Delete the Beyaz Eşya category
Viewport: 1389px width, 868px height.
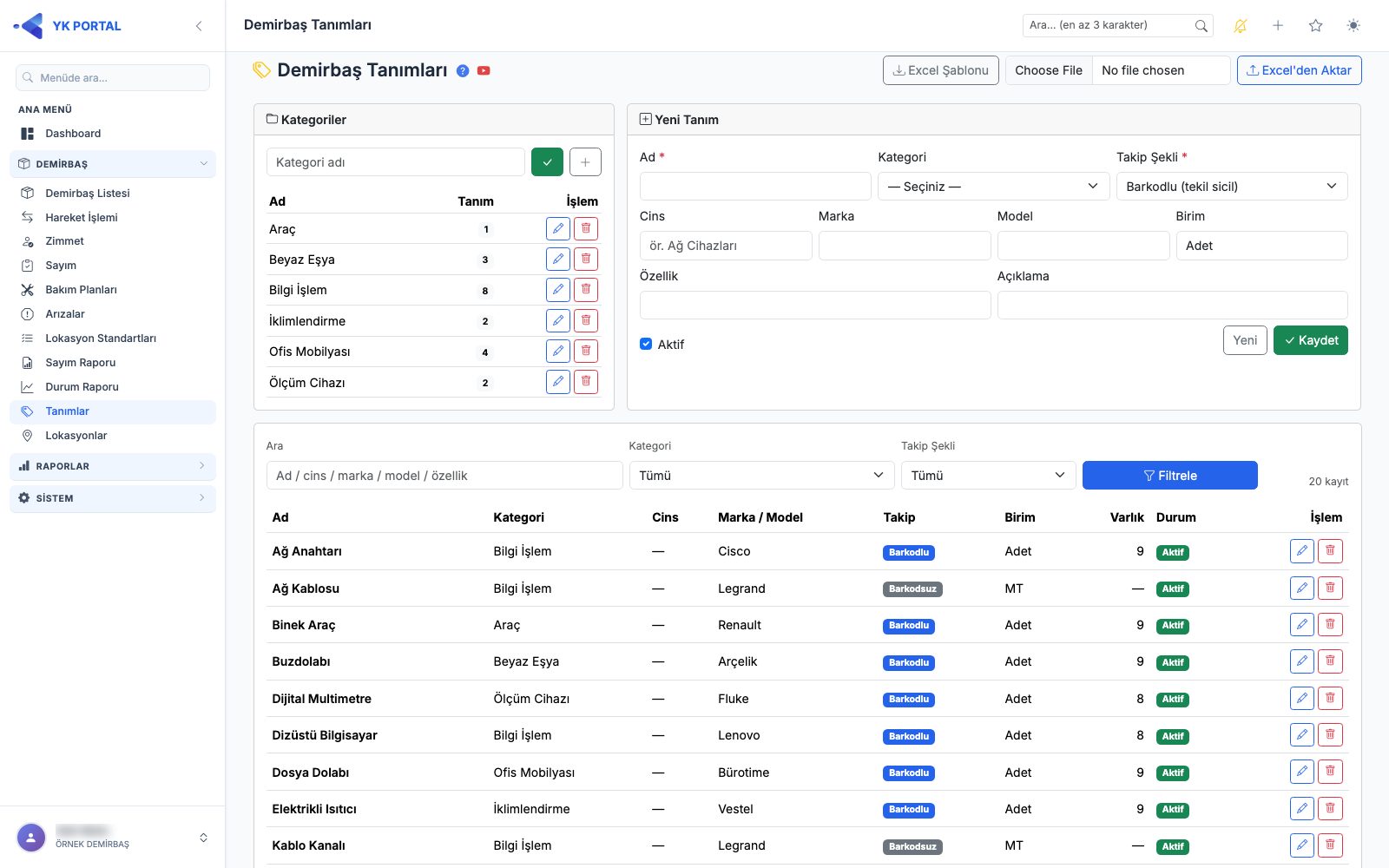click(x=586, y=259)
